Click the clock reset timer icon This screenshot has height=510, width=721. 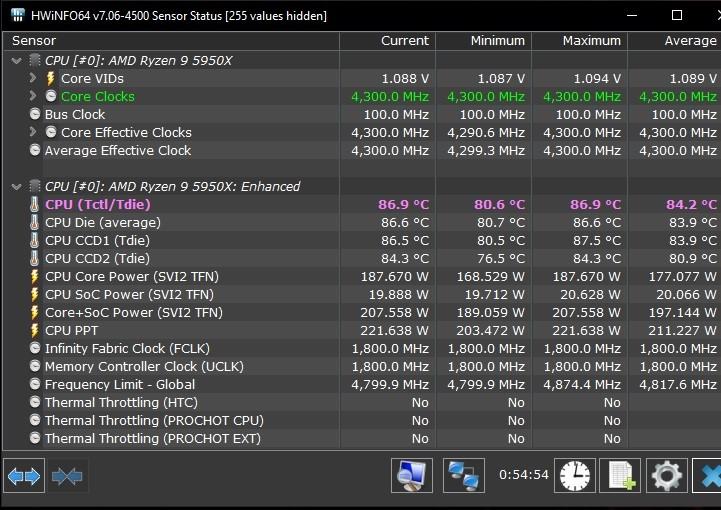pos(575,476)
